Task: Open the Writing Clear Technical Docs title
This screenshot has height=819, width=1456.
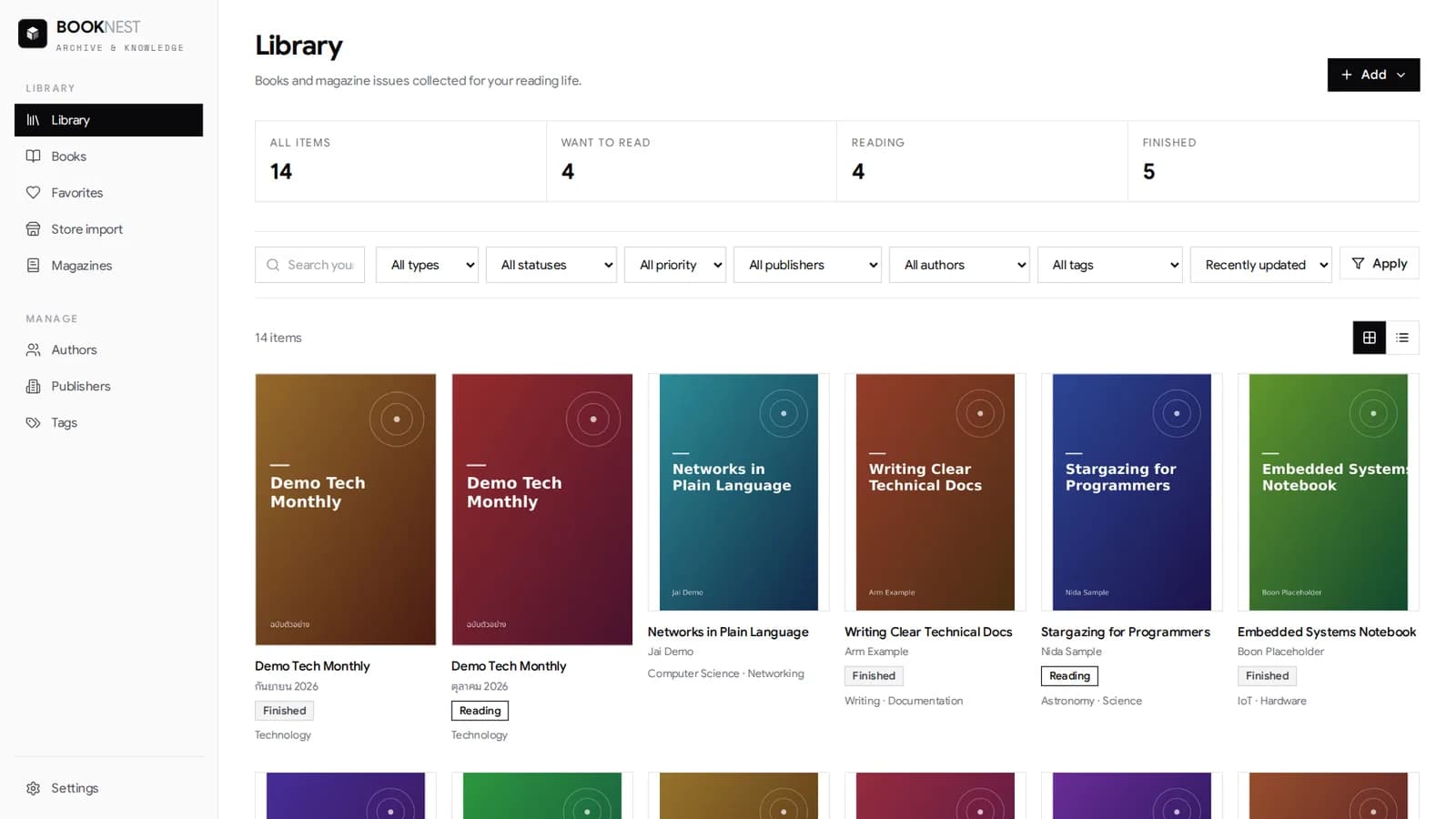Action: point(928,632)
